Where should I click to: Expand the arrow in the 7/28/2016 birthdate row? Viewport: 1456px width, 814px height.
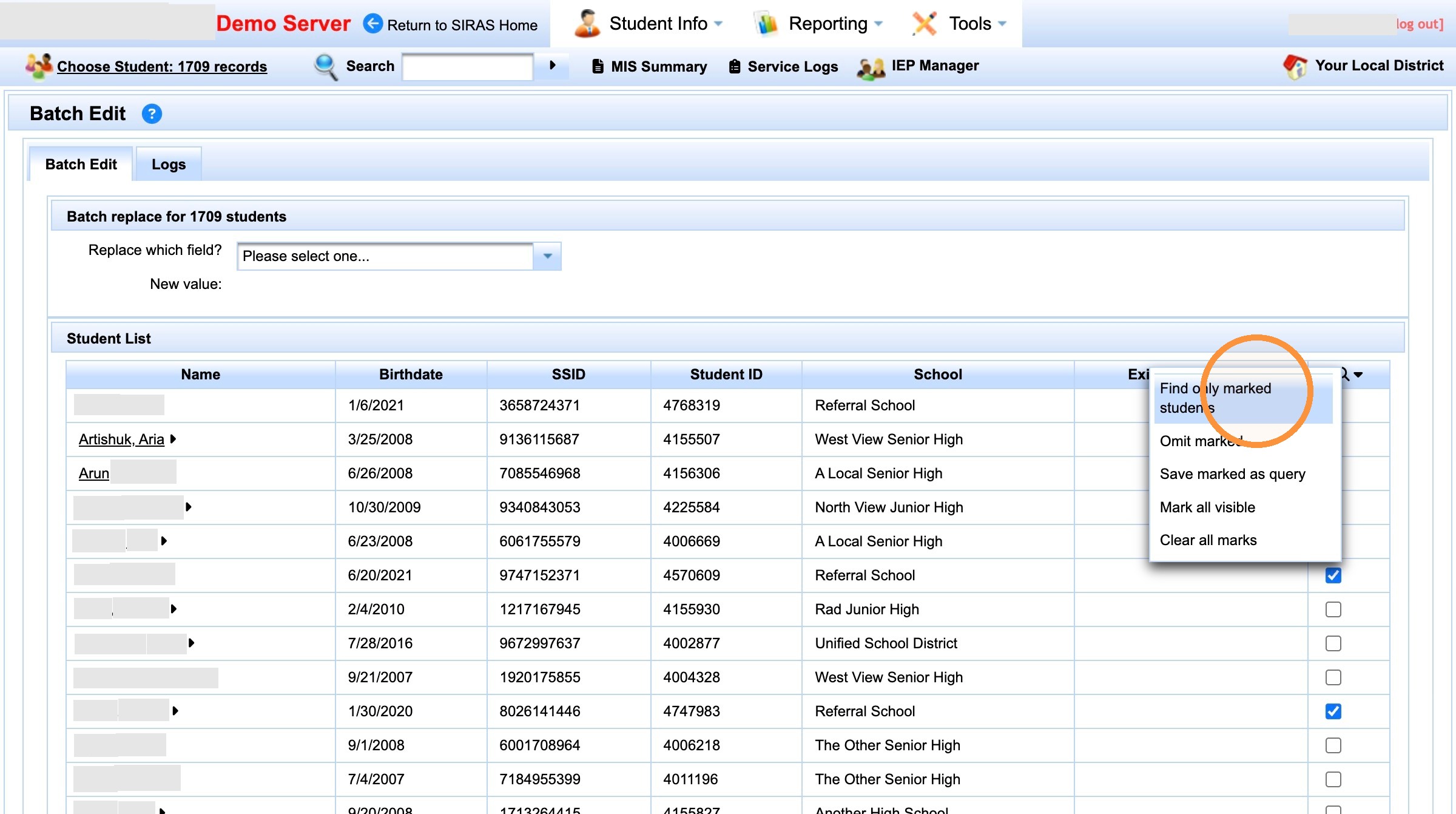191,643
